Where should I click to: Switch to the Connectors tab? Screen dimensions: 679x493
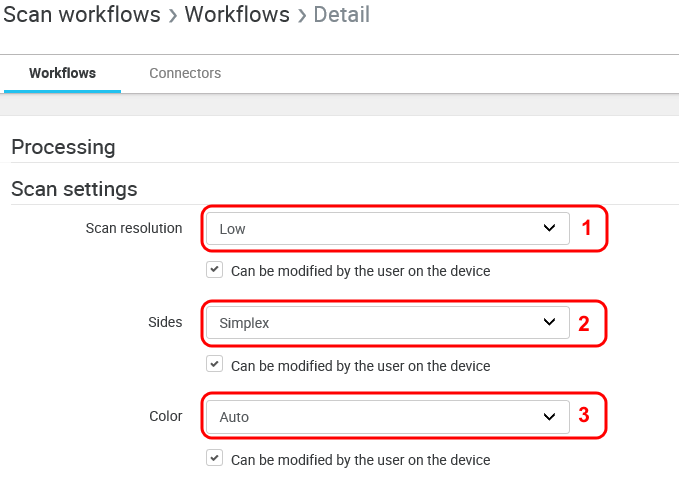[x=185, y=73]
